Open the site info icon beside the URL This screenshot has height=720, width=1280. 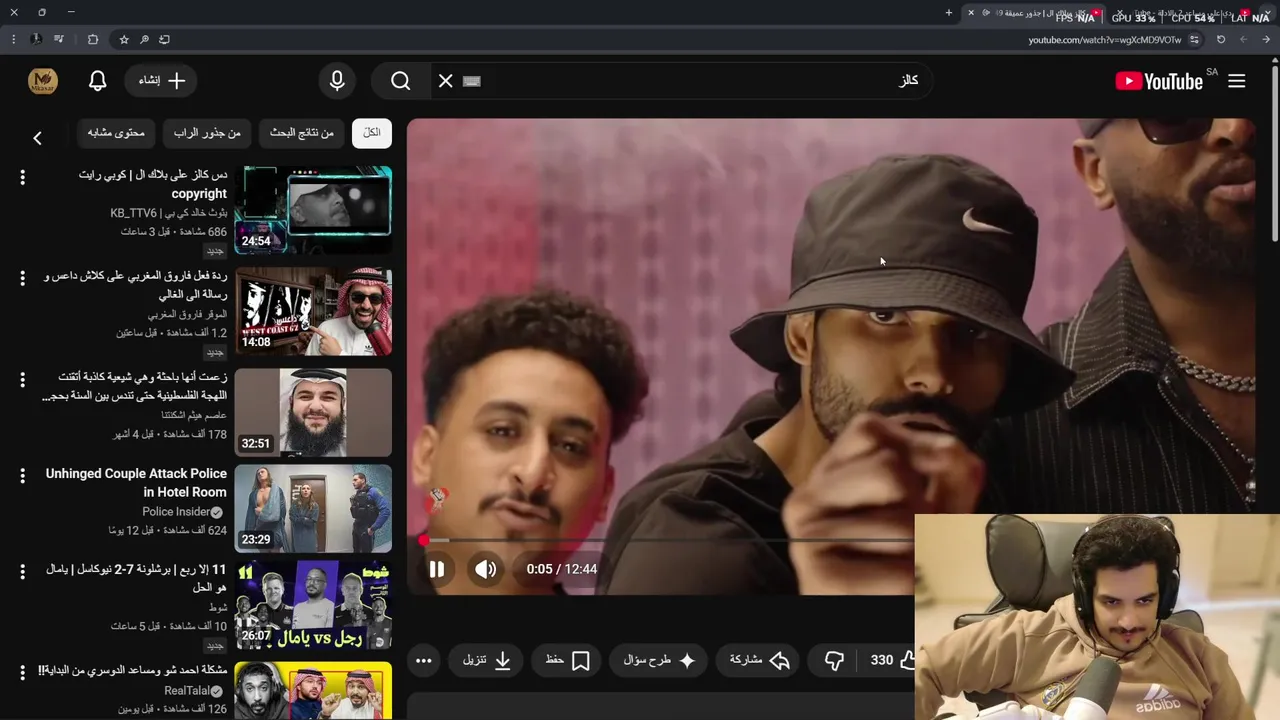click(1194, 40)
